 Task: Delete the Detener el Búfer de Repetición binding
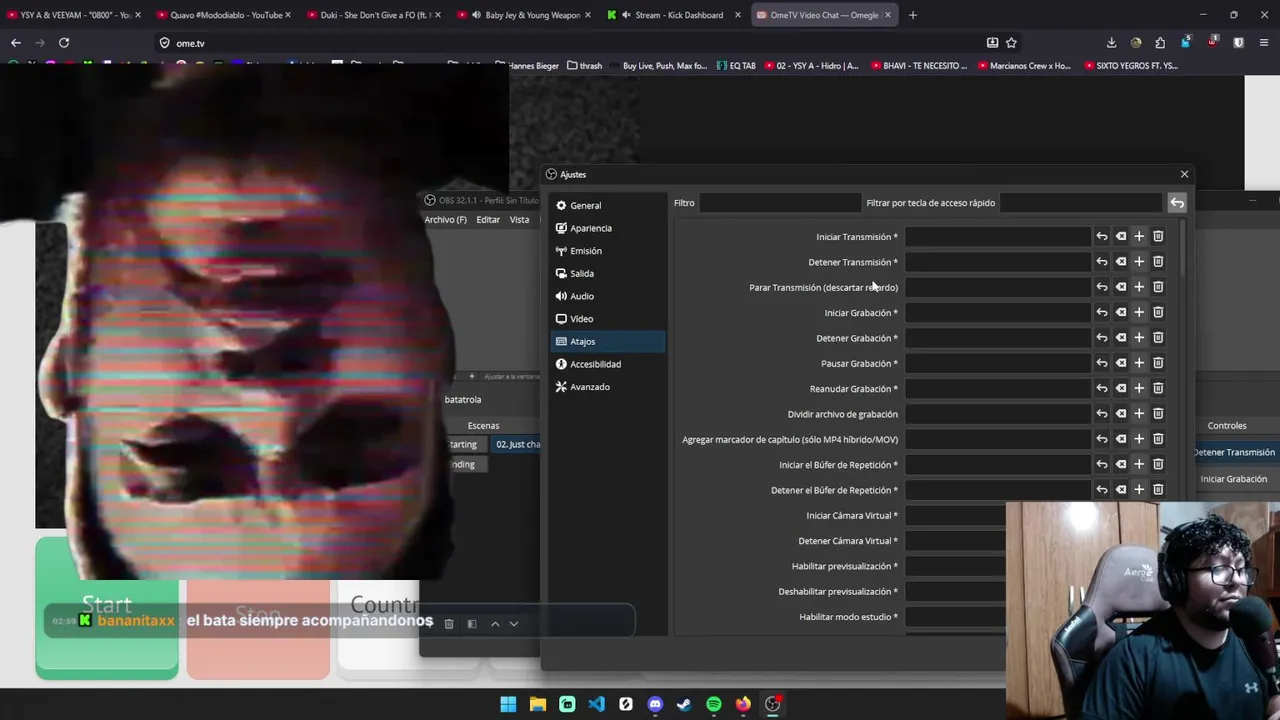pos(1158,490)
